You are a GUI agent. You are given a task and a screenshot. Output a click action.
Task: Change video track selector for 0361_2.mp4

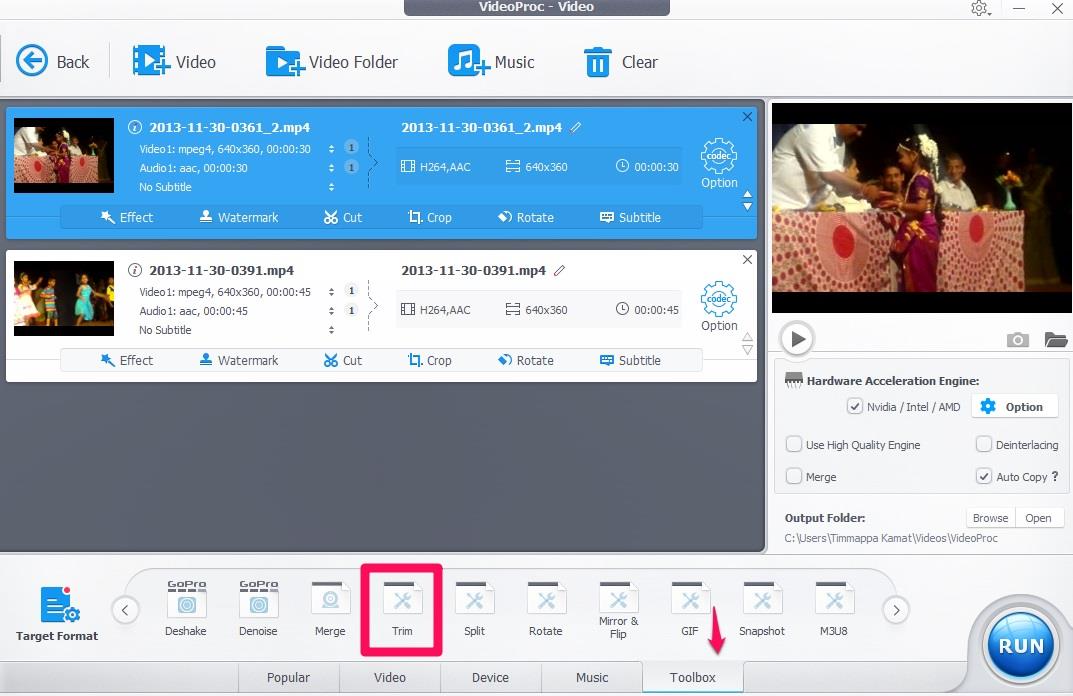coord(331,149)
